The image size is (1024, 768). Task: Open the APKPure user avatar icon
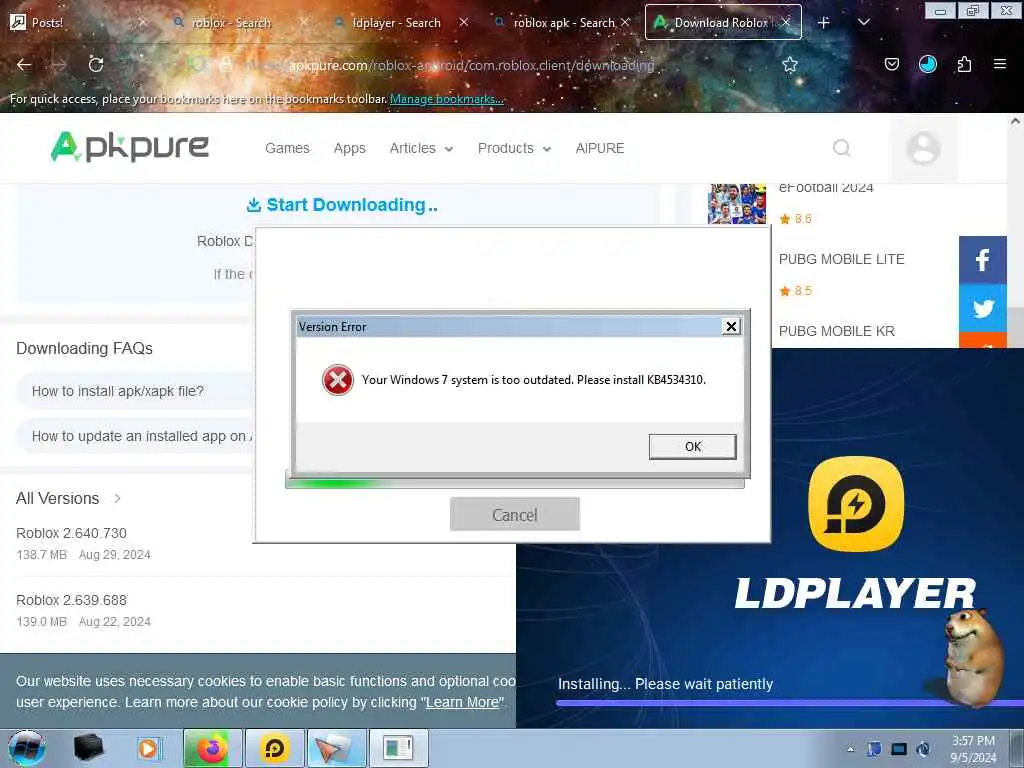(x=923, y=148)
